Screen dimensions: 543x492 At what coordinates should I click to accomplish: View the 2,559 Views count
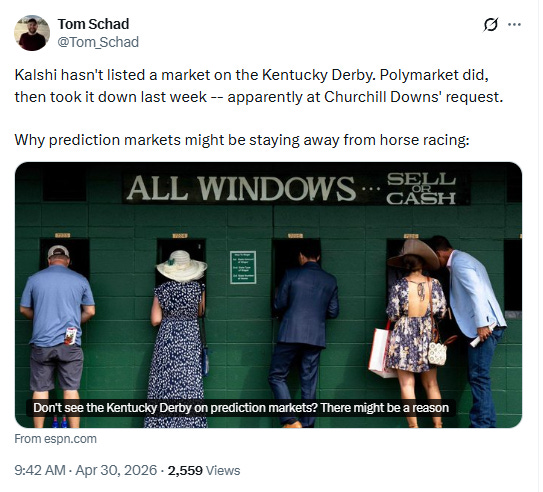204,471
